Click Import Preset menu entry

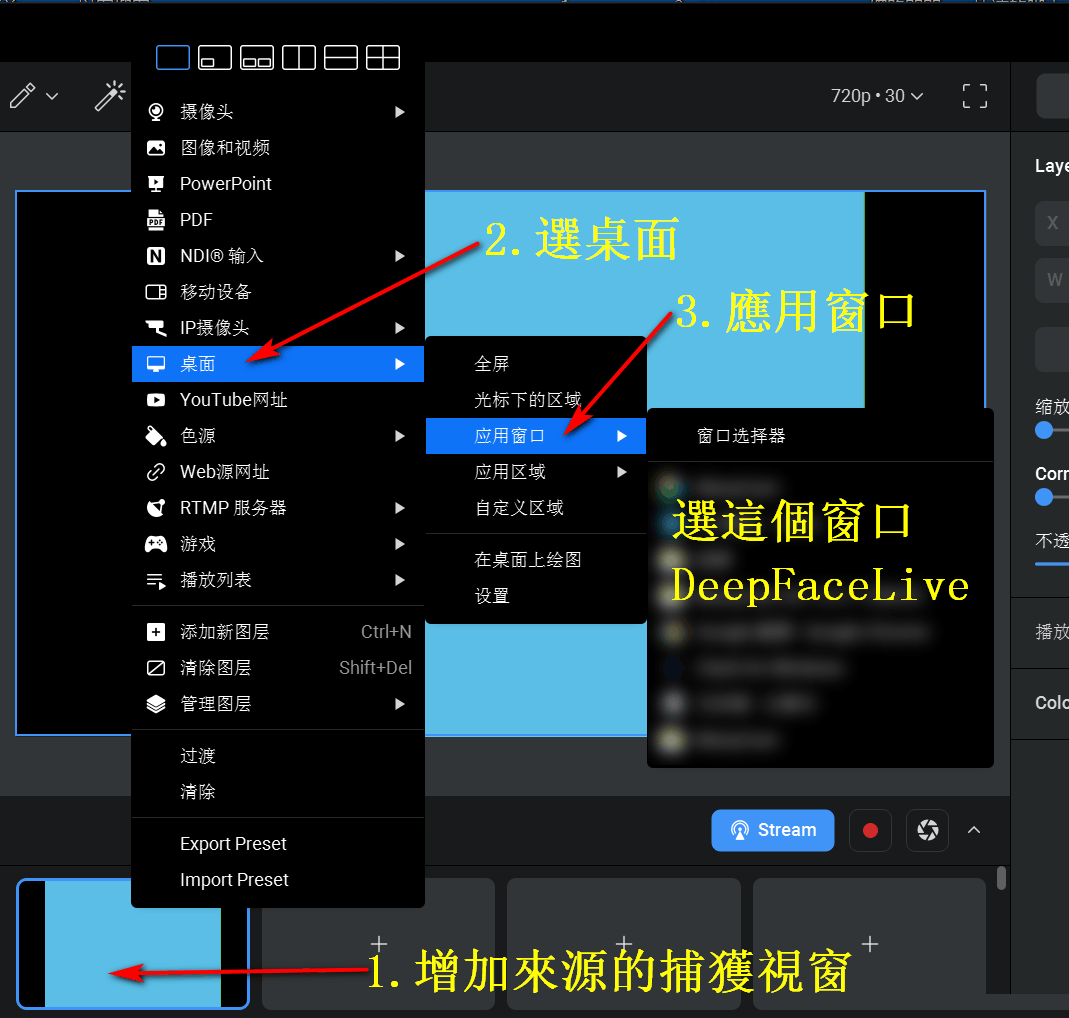277,880
